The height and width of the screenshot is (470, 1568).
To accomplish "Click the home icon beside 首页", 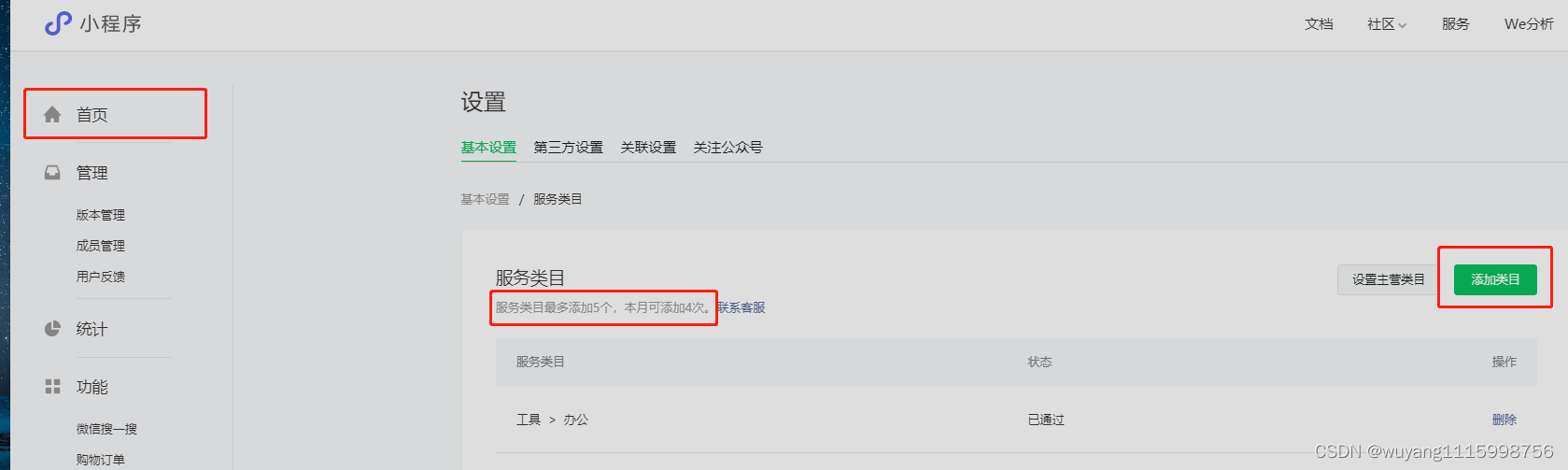I will [x=52, y=114].
